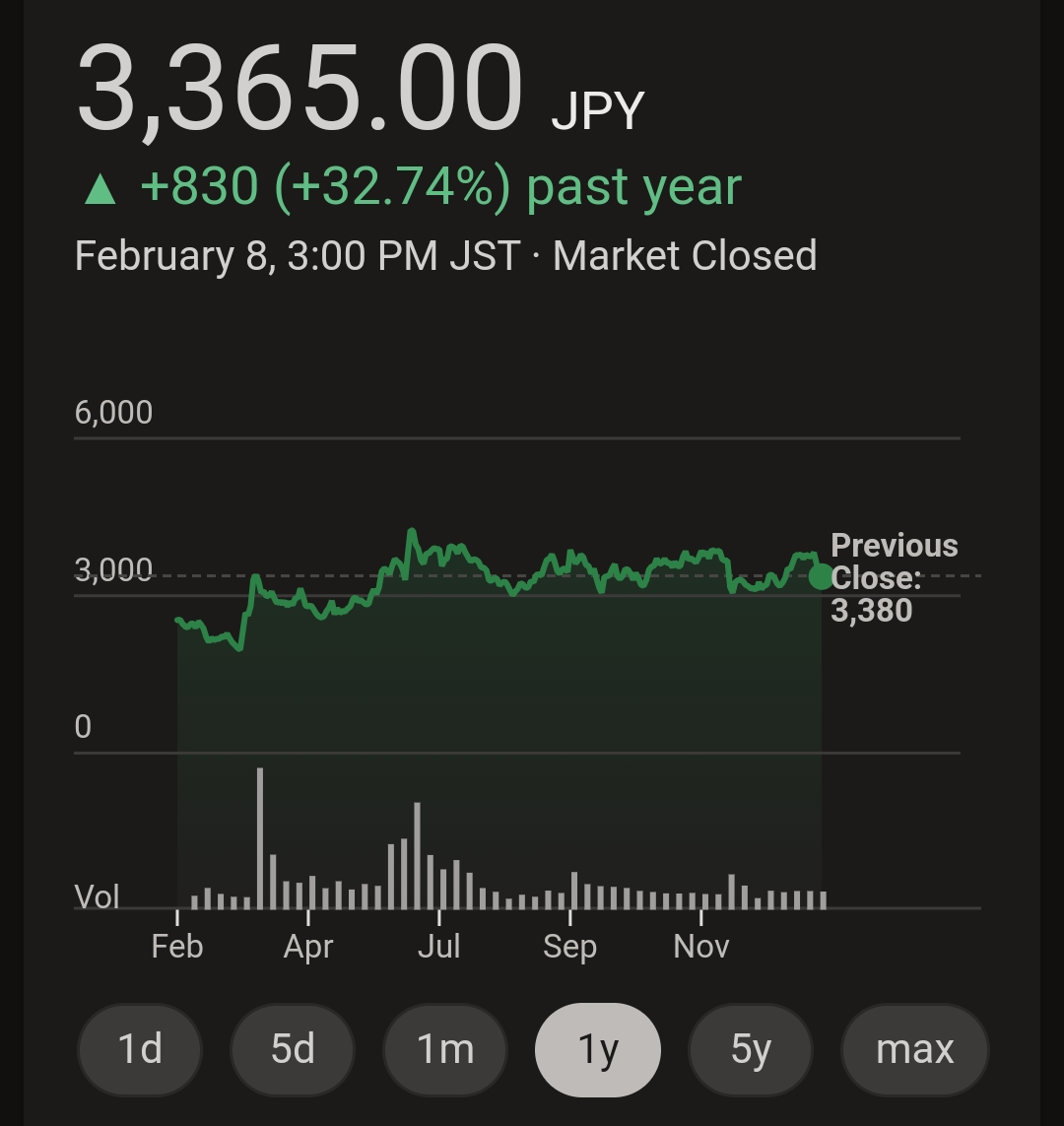Click the Sep axis tick label
This screenshot has height=1126, width=1064.
click(x=570, y=947)
